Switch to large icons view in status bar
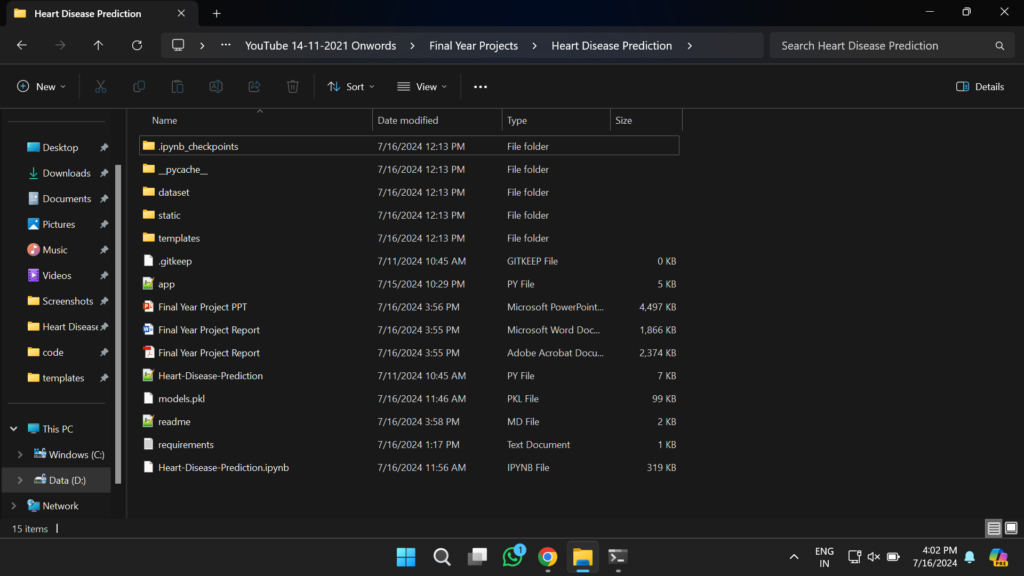1024x576 pixels. [1011, 528]
